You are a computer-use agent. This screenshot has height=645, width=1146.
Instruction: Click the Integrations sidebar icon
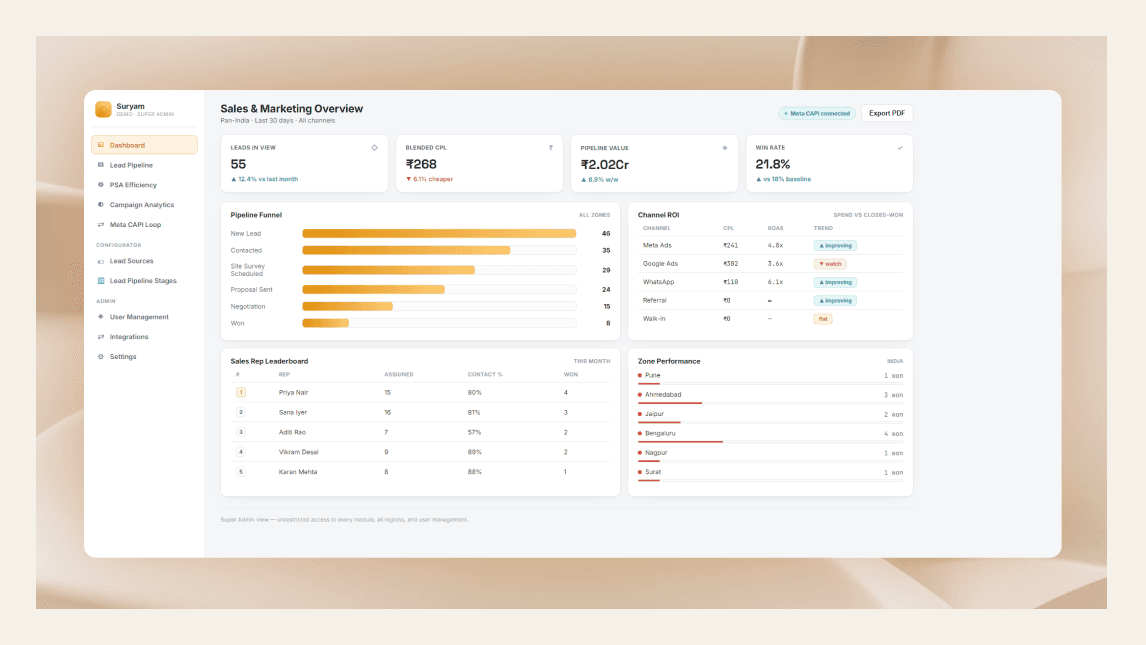tap(101, 337)
